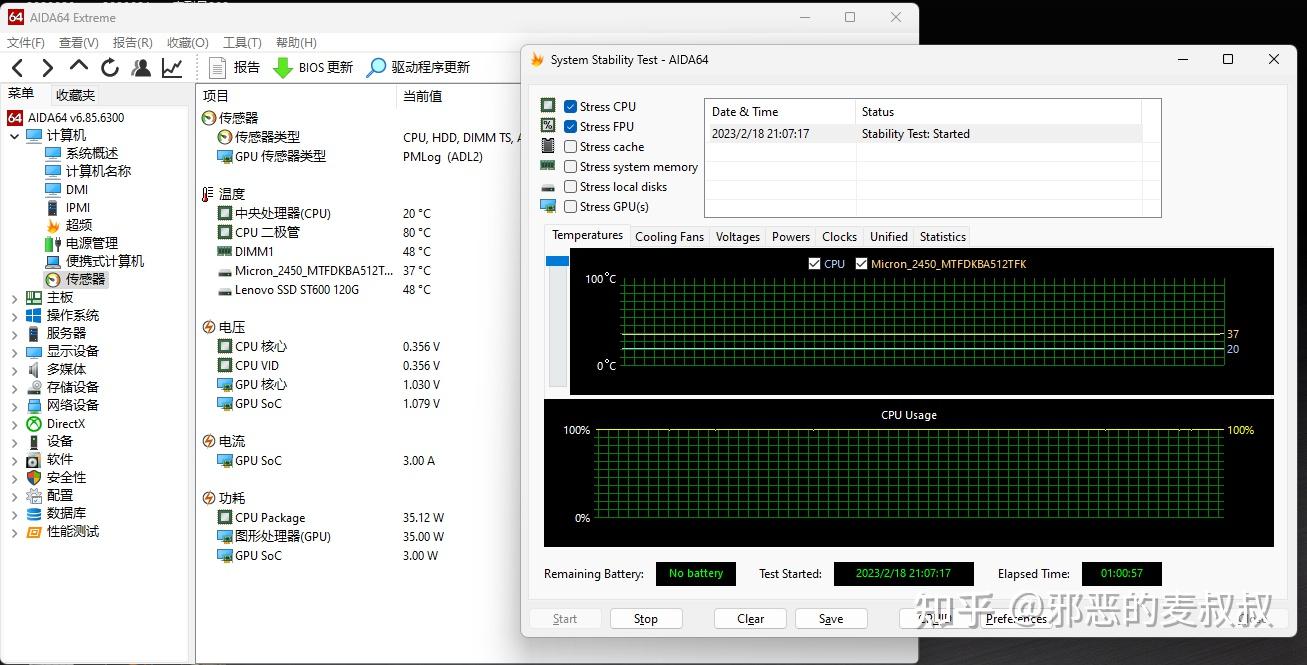Image resolution: width=1307 pixels, height=665 pixels.
Task: Select the 超频 overclock tree item
Action: [69, 225]
